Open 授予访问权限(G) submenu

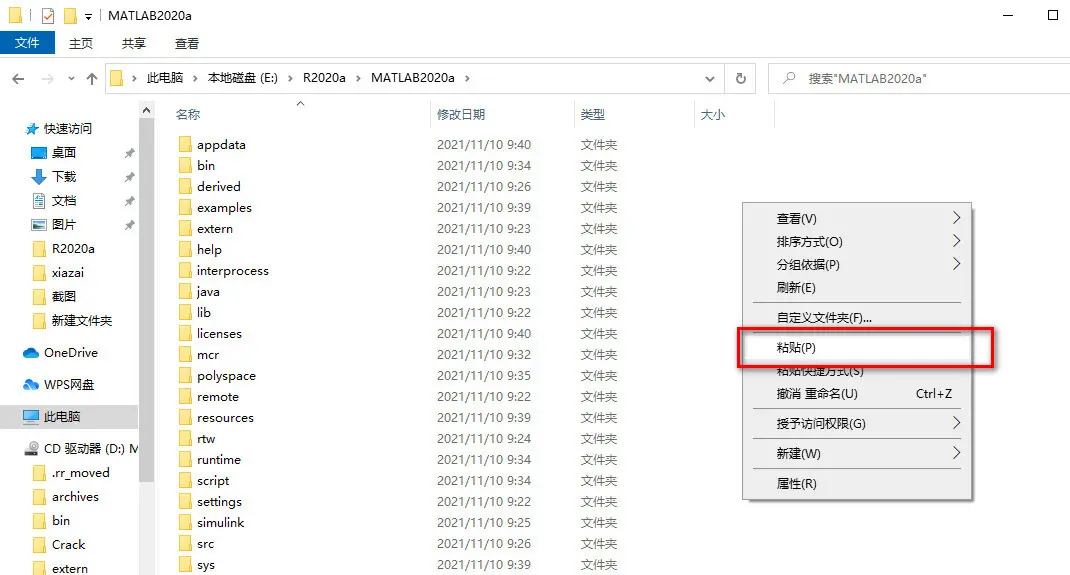click(x=856, y=424)
